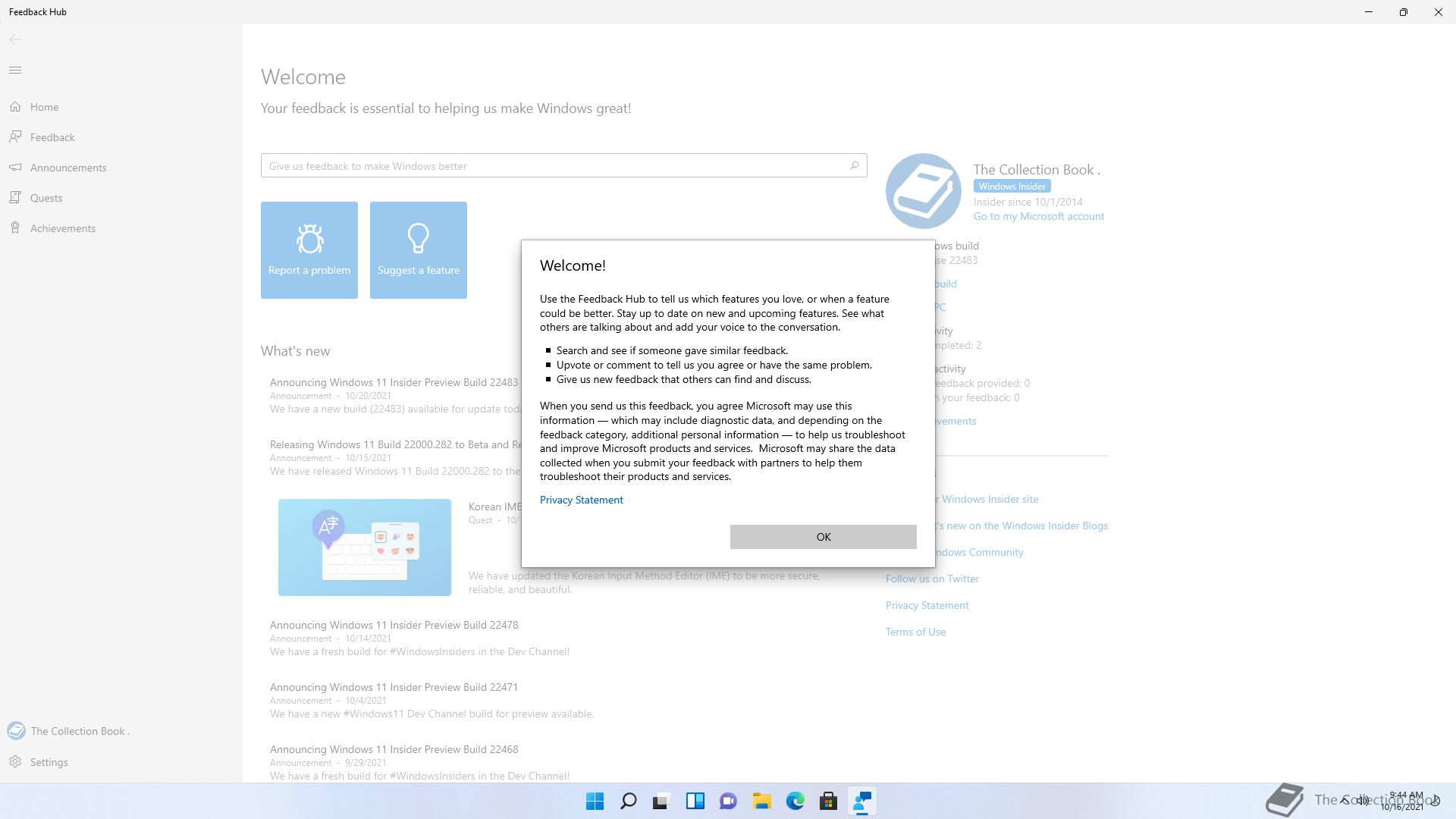This screenshot has height=819, width=1456.
Task: Open Releasing Windows 11 Build 22000.282 announcement
Action: pos(396,444)
